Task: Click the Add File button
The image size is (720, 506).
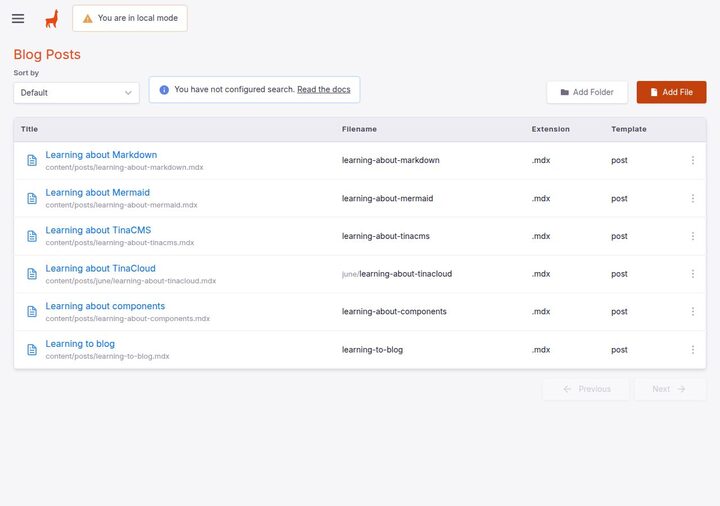Action: [671, 92]
